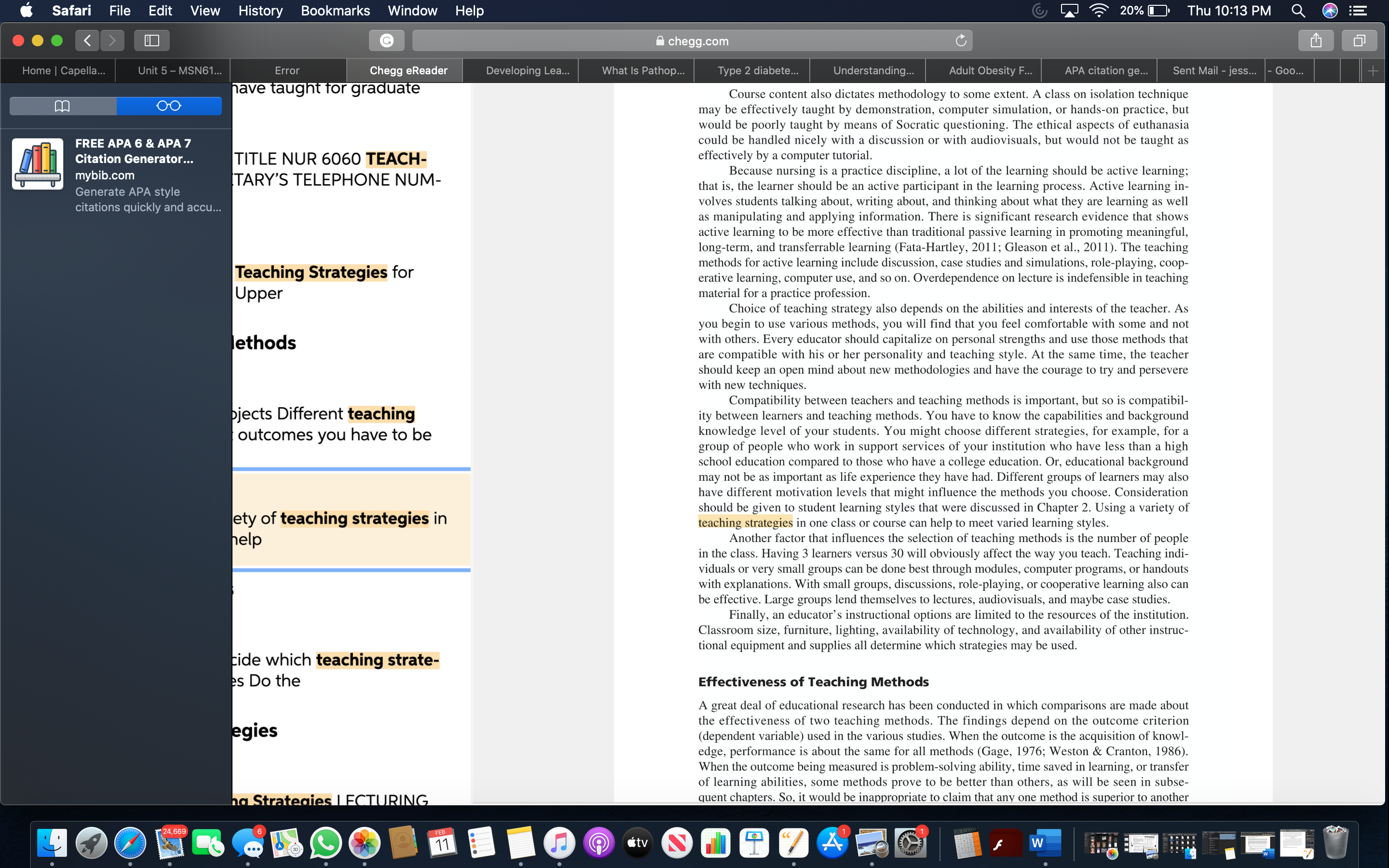Switch to Unit 5 – MSN61 tab
Image resolution: width=1389 pixels, height=868 pixels.
click(173, 70)
